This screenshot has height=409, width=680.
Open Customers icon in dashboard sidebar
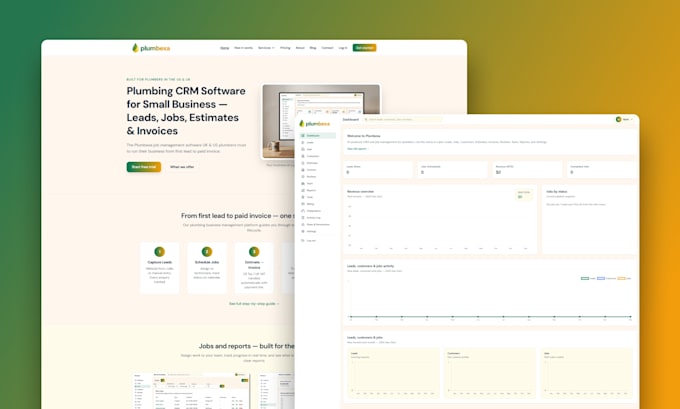(303, 156)
